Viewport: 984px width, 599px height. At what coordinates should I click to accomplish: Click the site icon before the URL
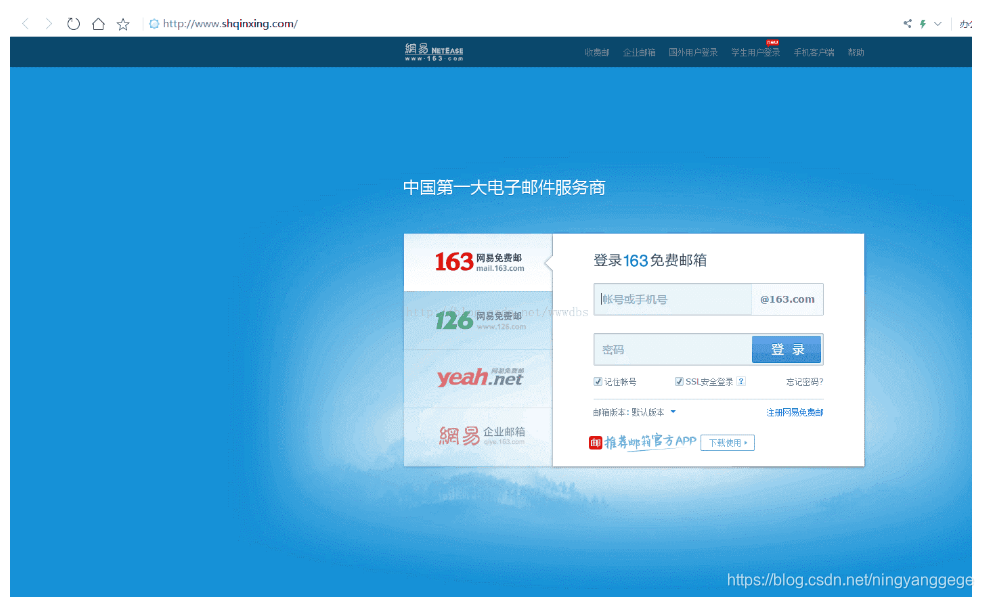click(x=154, y=24)
